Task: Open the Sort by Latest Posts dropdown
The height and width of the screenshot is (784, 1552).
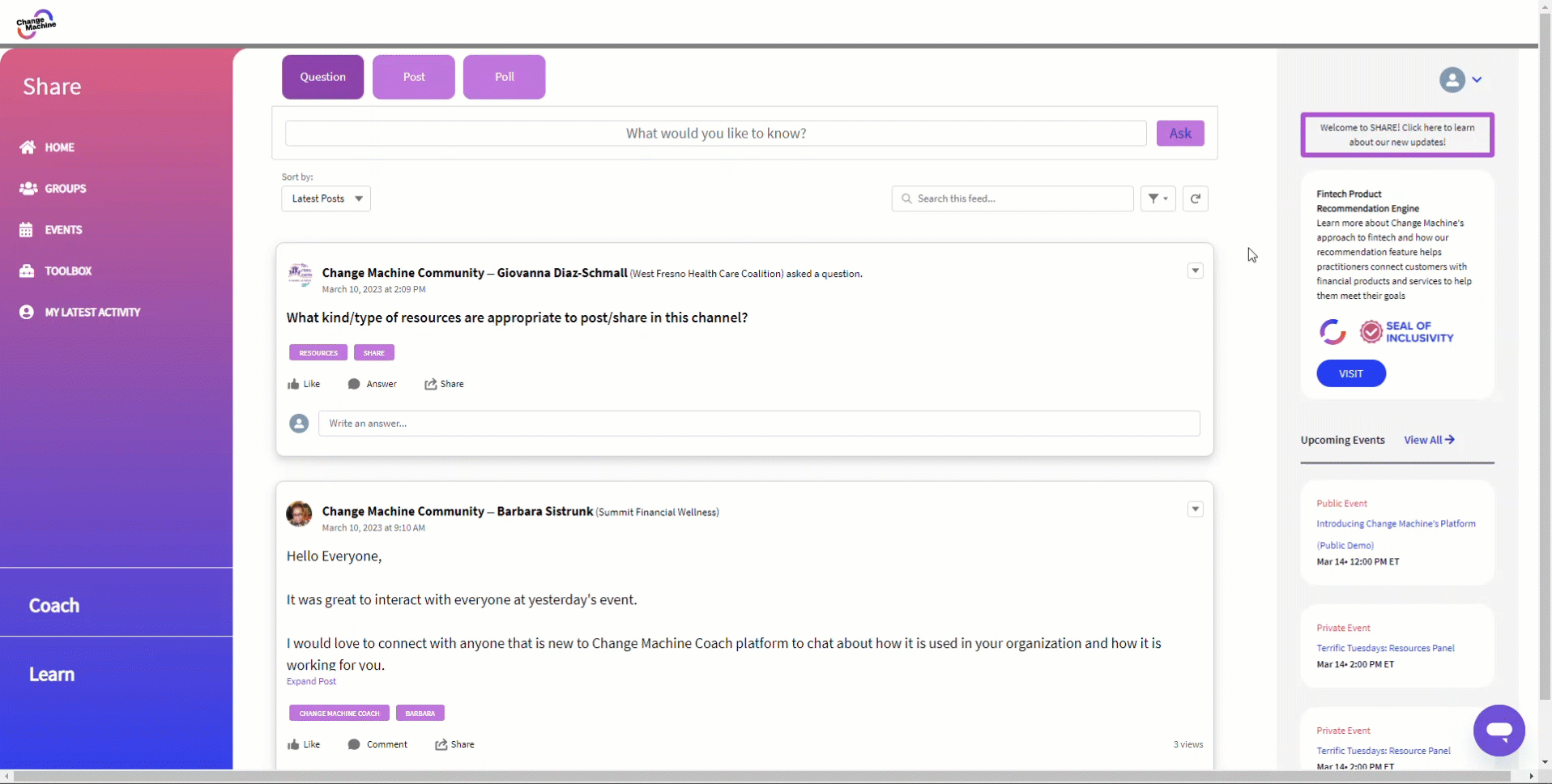Action: [x=326, y=198]
